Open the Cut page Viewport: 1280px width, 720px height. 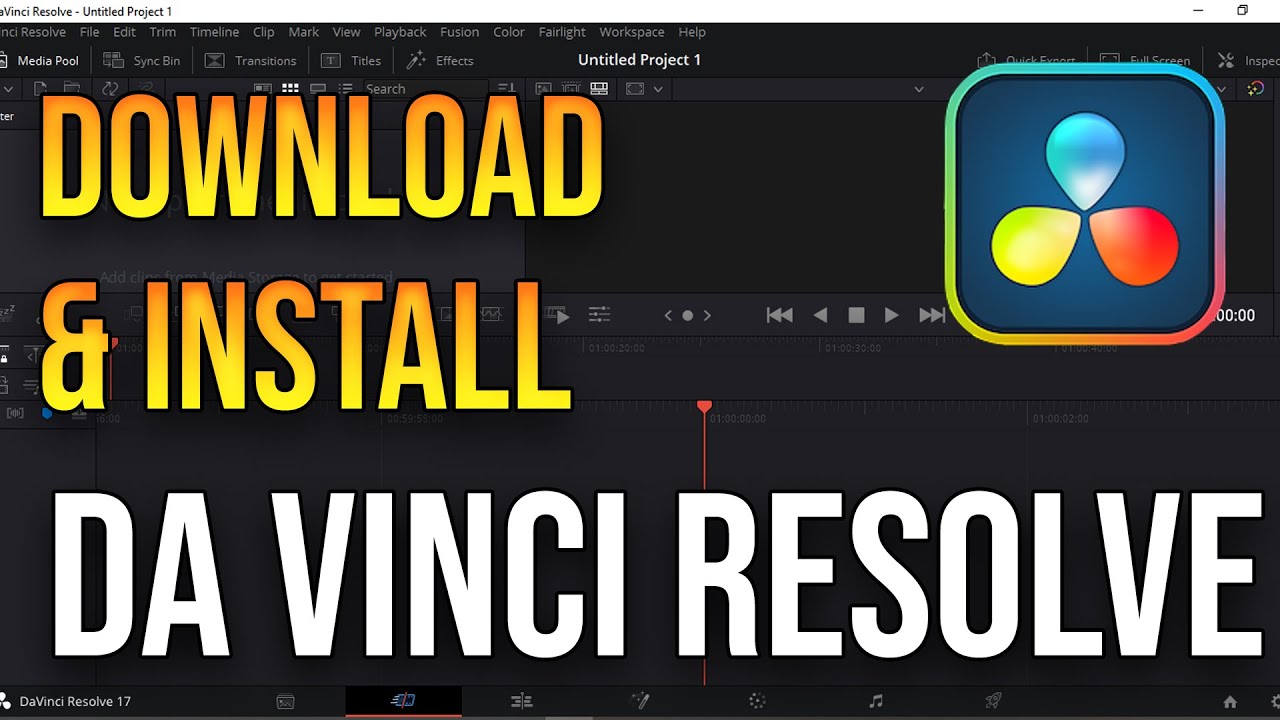pyautogui.click(x=403, y=701)
